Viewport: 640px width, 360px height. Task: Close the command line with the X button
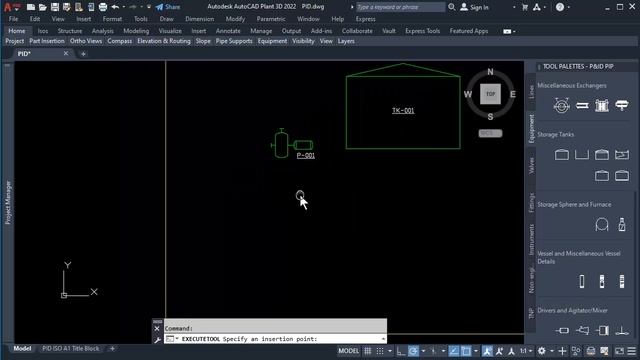(157, 329)
